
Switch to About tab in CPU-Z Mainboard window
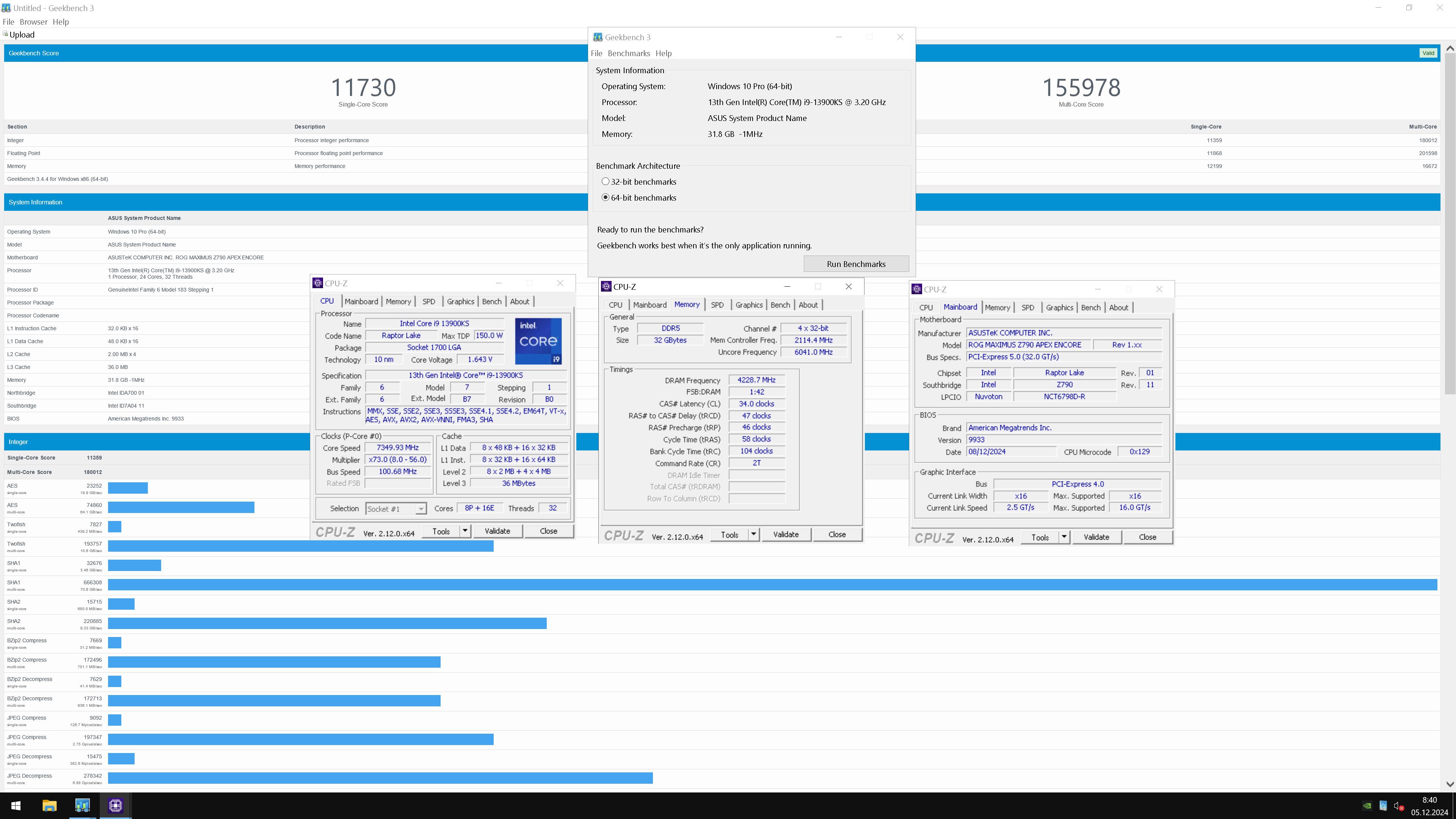point(1119,308)
